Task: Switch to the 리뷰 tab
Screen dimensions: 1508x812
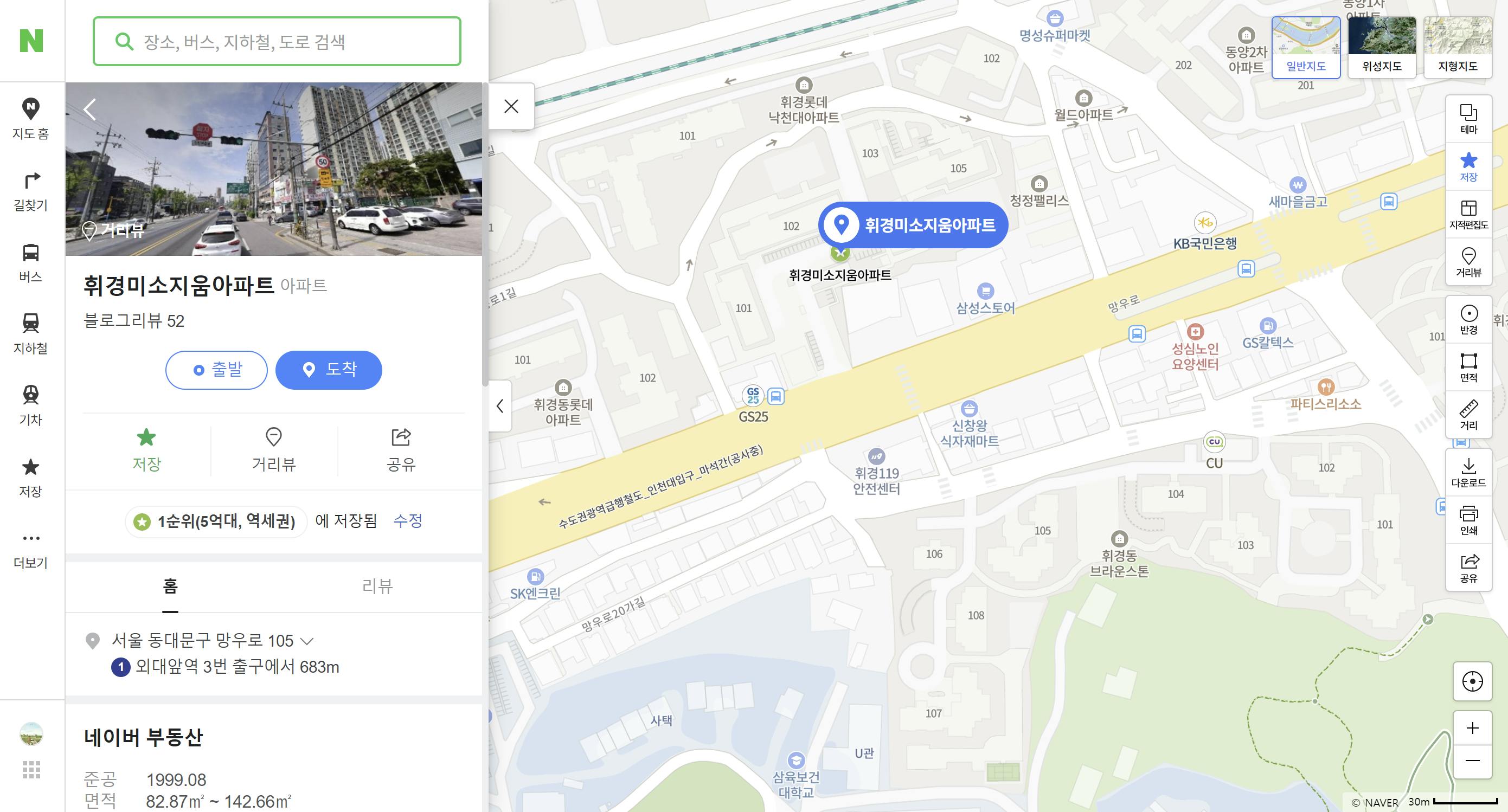Action: coord(377,586)
